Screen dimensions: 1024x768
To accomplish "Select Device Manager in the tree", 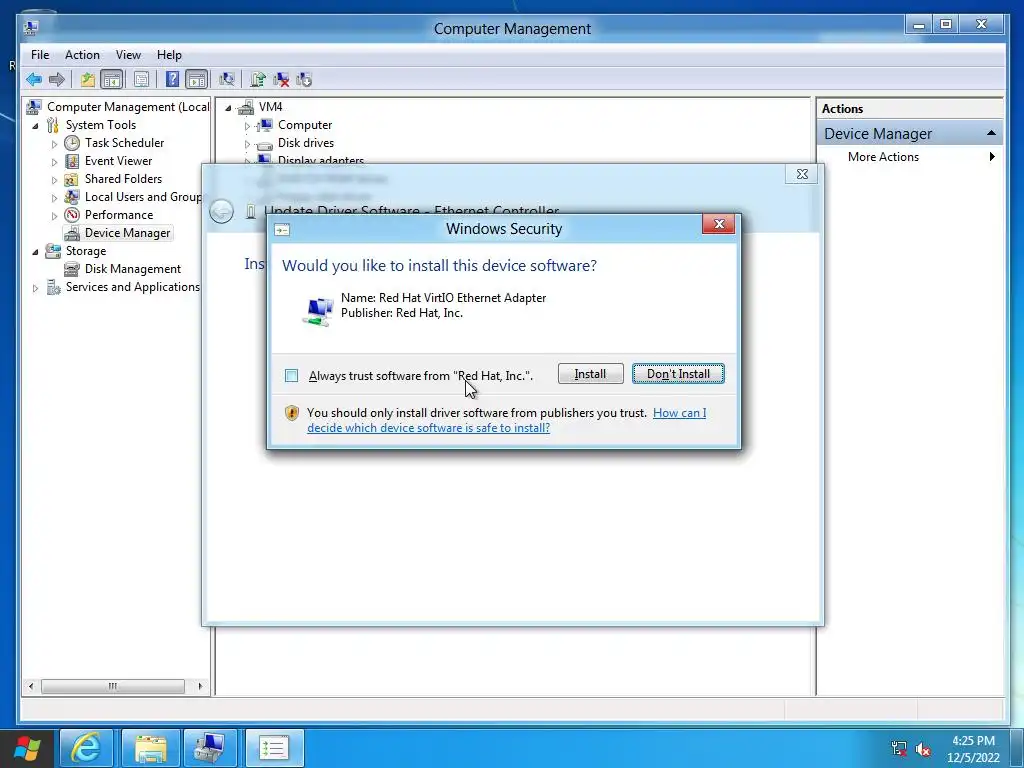I will coord(127,233).
